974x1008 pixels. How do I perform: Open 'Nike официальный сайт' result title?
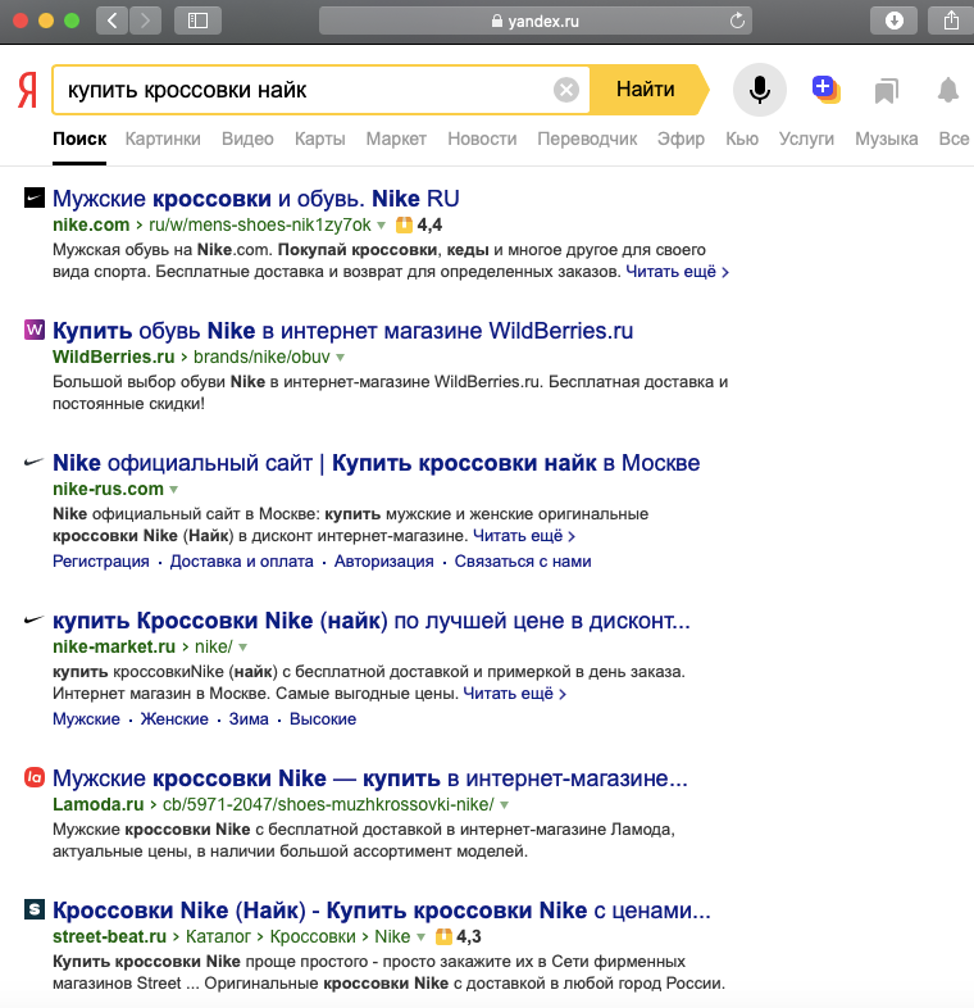pyautogui.click(x=376, y=463)
